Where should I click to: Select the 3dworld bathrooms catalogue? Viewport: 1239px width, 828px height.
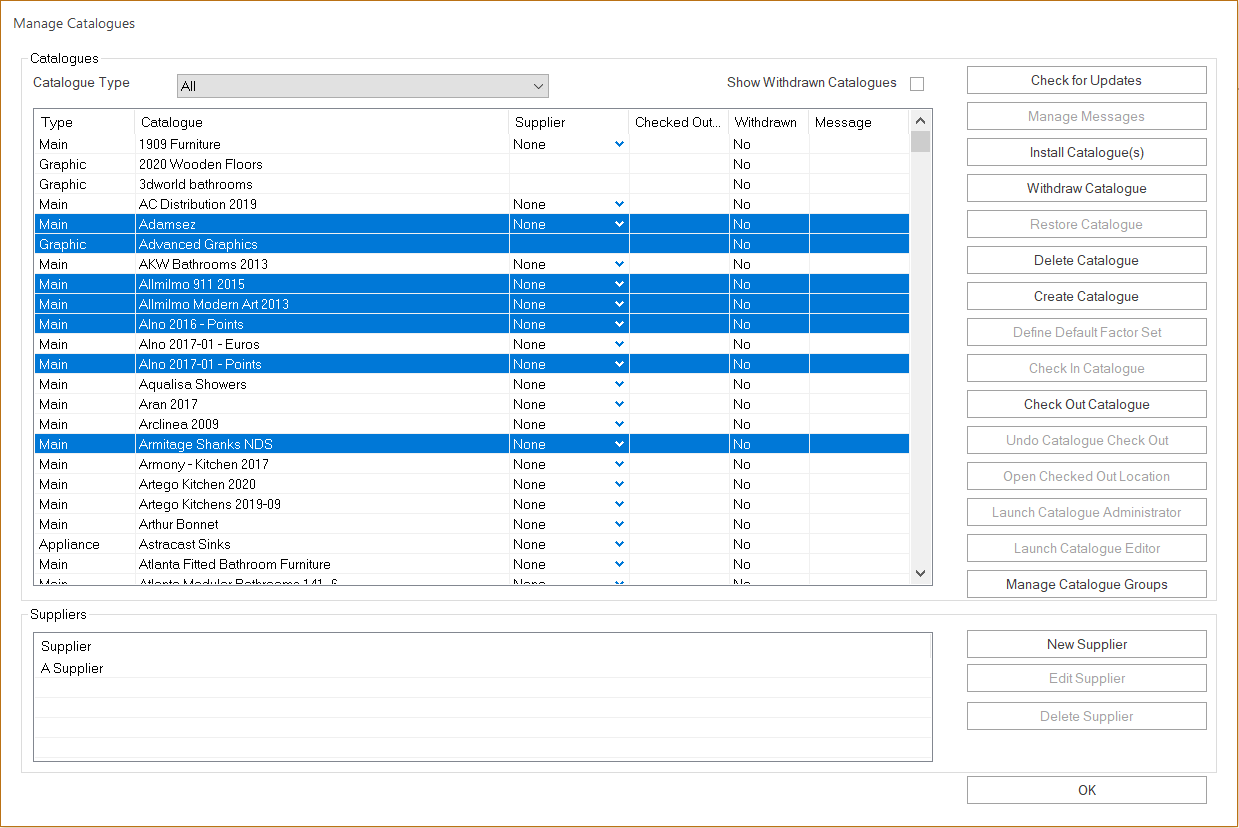(472, 184)
